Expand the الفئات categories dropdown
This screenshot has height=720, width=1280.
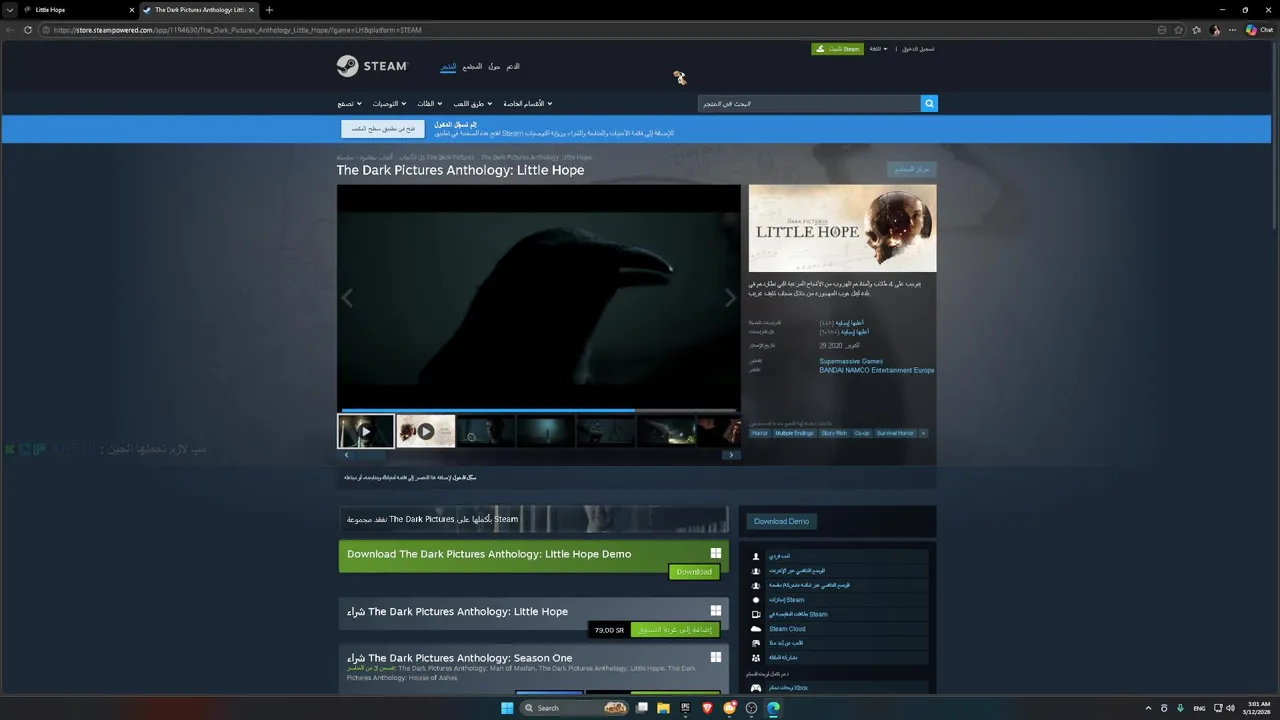point(430,104)
